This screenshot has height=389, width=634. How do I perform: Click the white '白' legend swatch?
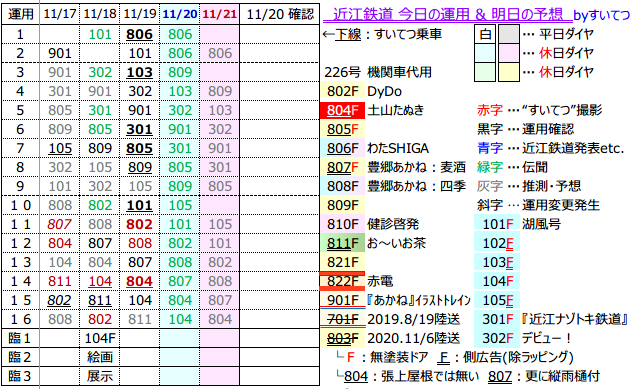click(x=485, y=34)
